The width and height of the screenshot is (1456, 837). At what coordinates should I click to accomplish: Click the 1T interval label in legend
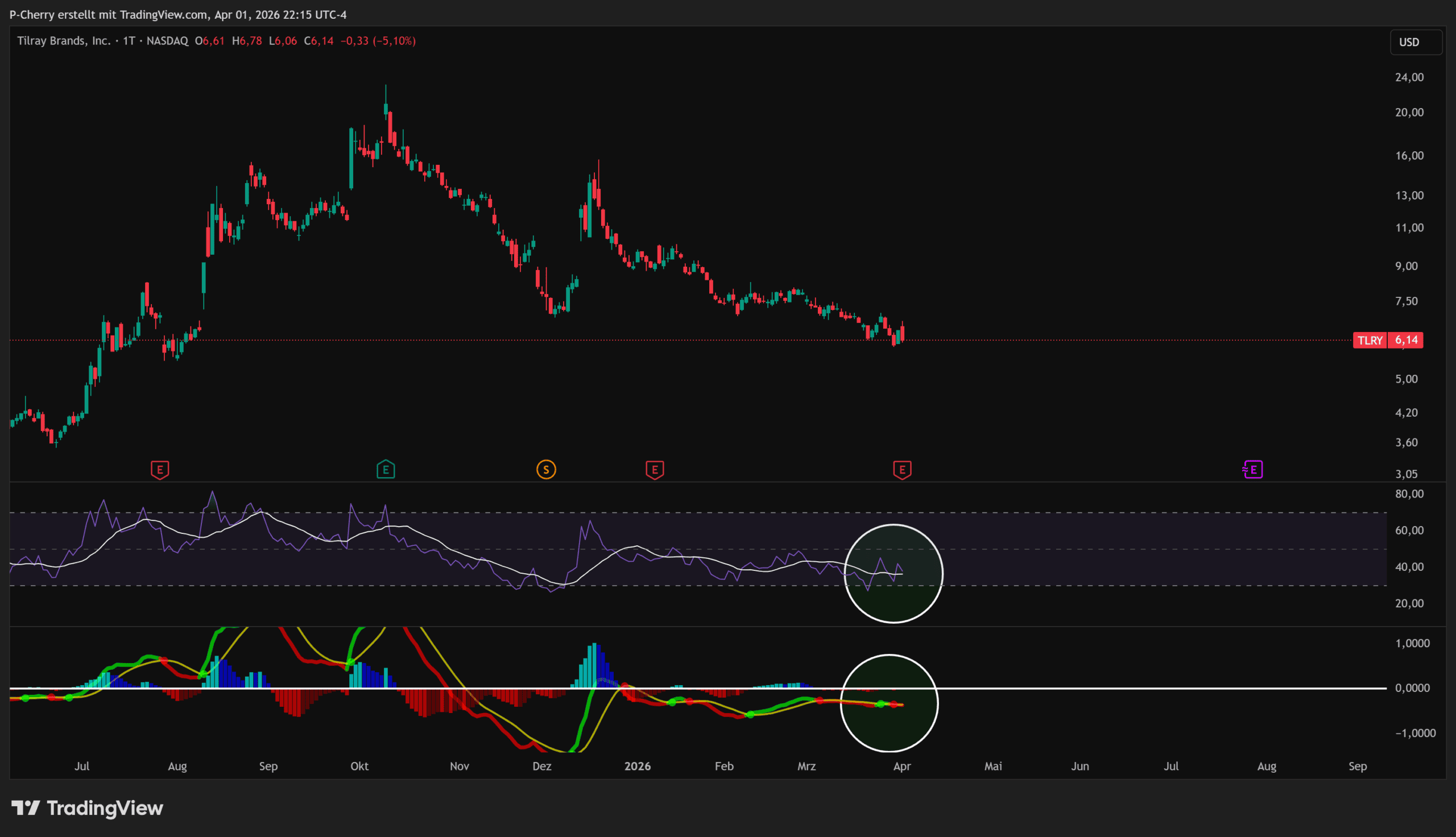coord(129,41)
